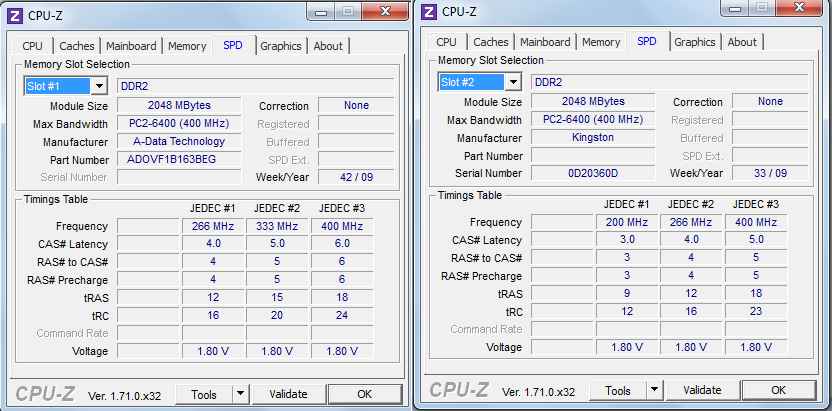Open the CPU tab in left window
The image size is (832, 411).
32,46
